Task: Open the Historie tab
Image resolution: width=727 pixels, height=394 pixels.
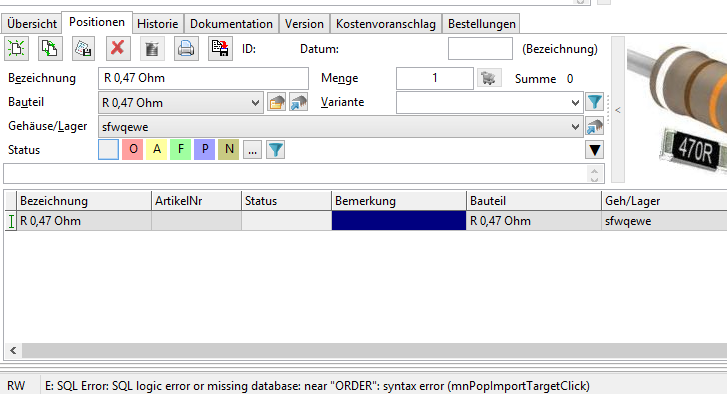Action: point(158,24)
